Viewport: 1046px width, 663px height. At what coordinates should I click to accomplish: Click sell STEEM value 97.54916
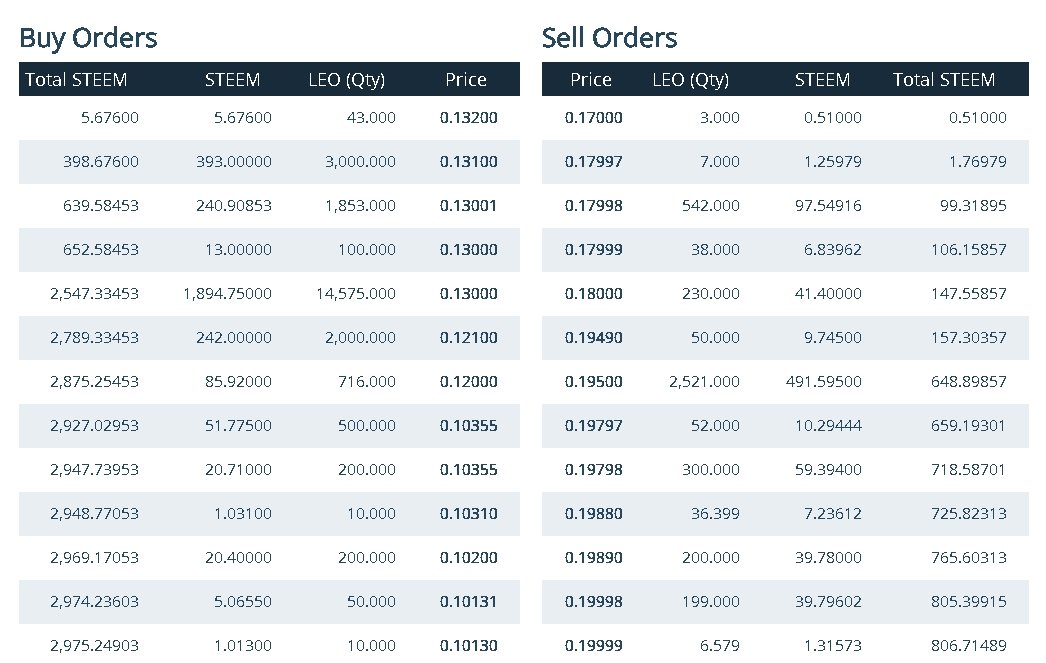click(828, 206)
